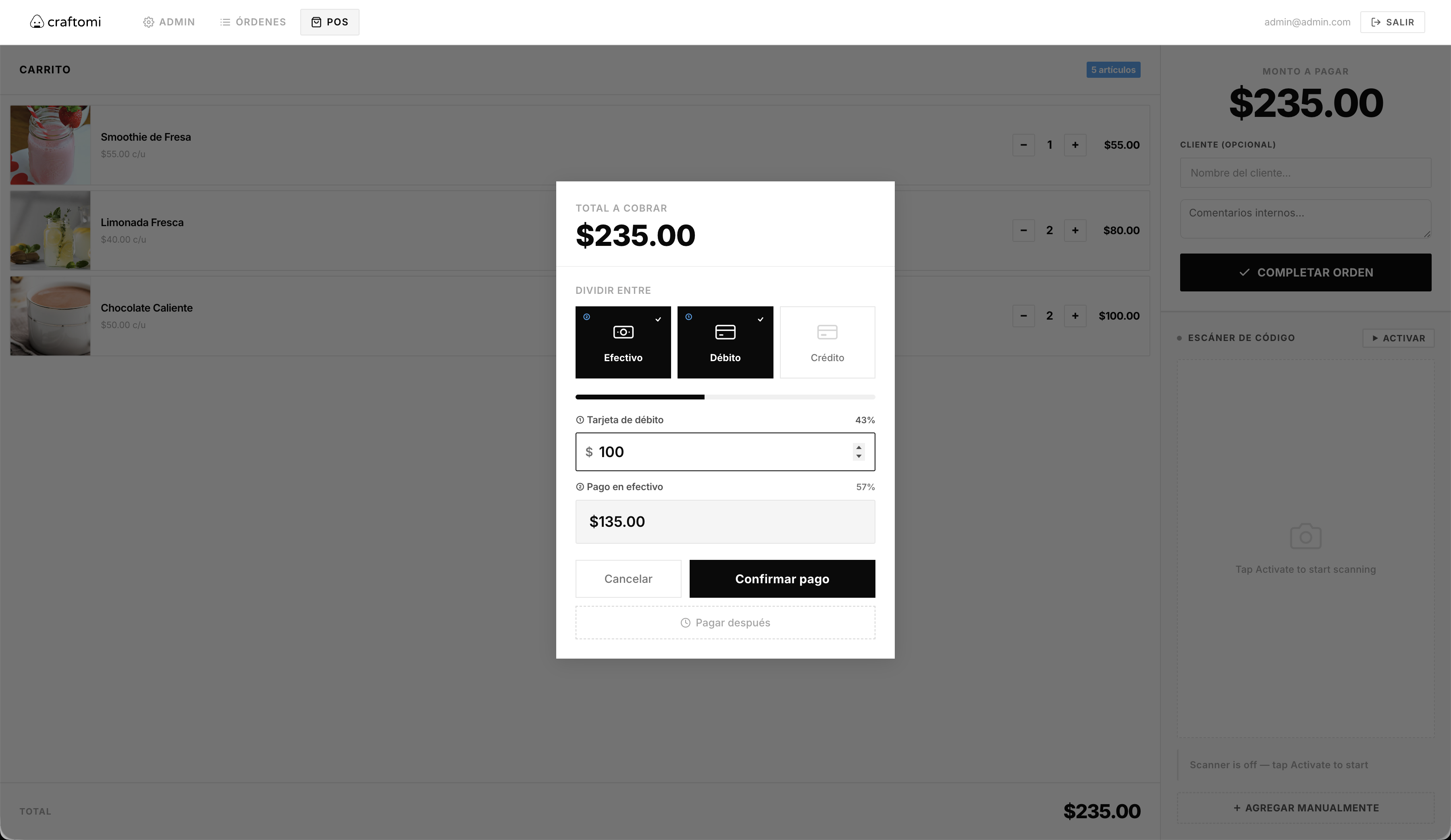Click Confirmar pago button
This screenshot has width=1451, height=840.
click(782, 579)
